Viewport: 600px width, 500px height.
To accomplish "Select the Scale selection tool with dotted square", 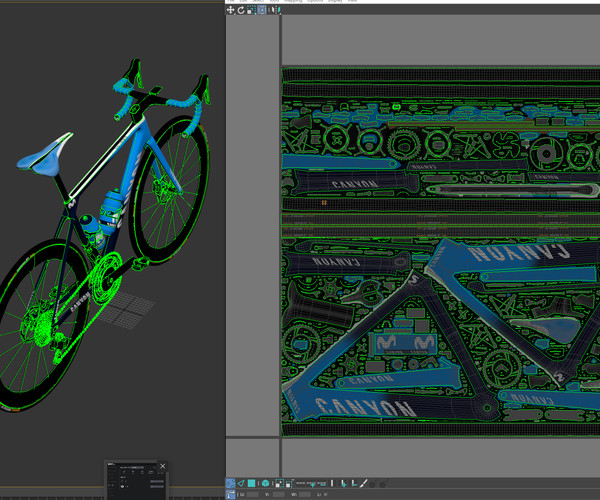I will 251,10.
